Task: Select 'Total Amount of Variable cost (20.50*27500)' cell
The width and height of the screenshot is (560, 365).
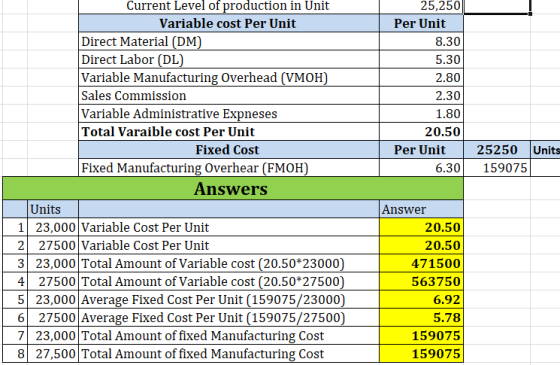Action: pos(229,281)
